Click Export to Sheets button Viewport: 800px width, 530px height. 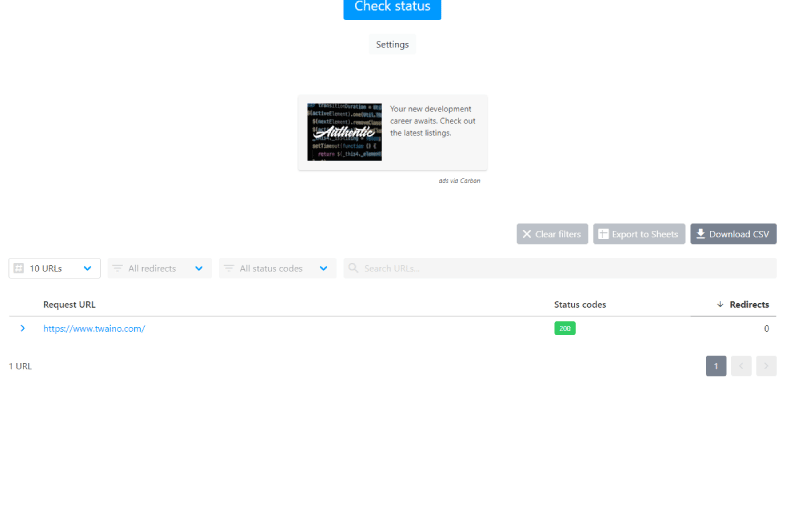tap(639, 234)
